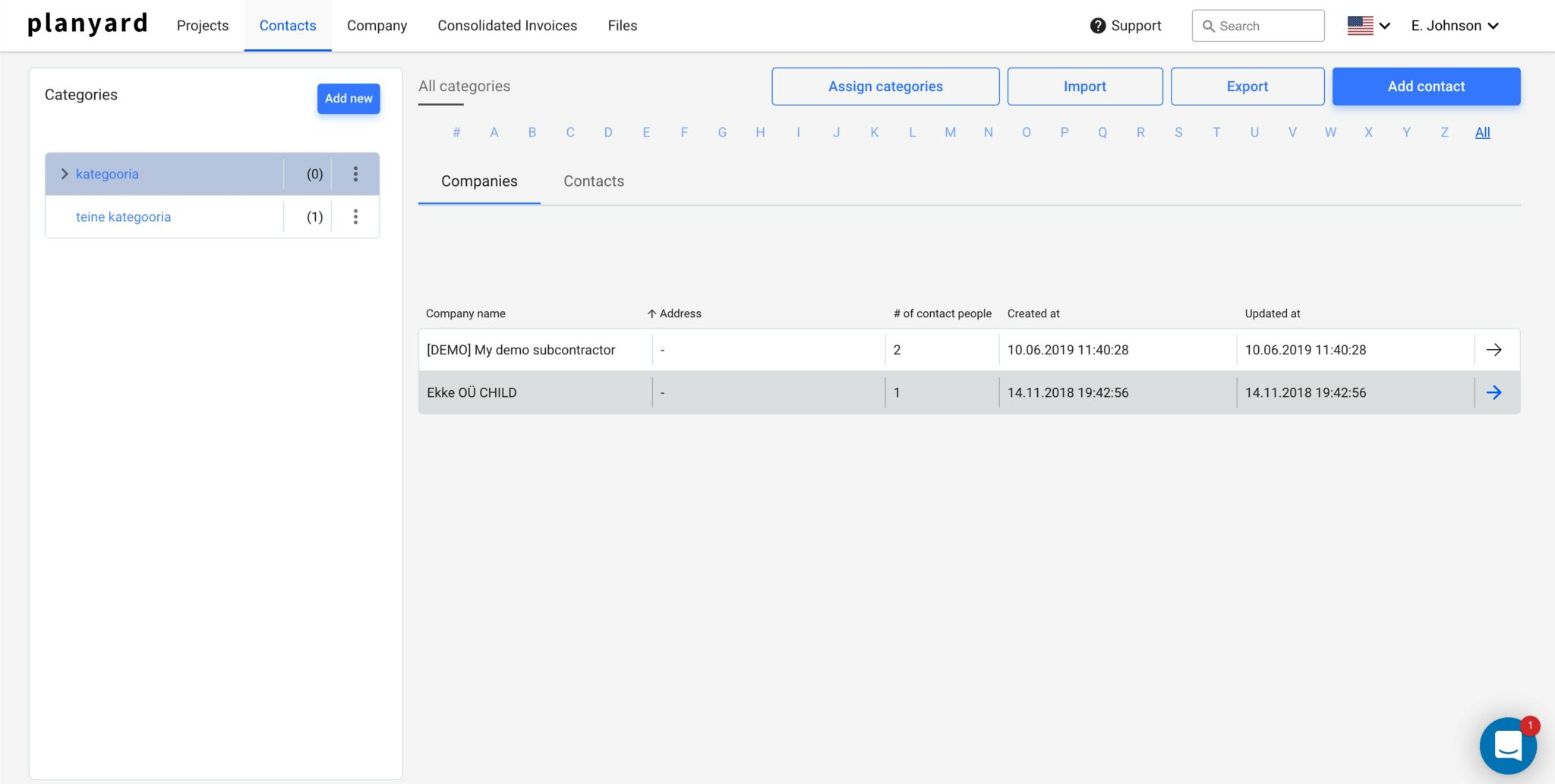Click the Export button
The image size is (1555, 784).
1247,87
